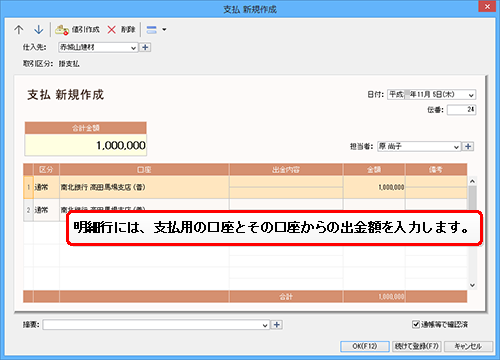Click the 続けて登録(F7) button

tap(417, 346)
